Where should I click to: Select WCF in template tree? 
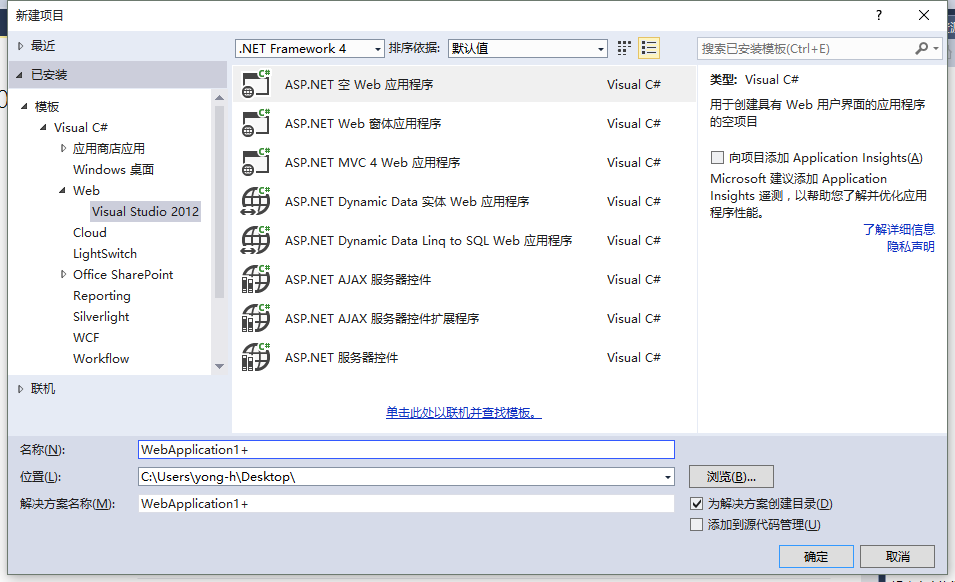[x=86, y=338]
